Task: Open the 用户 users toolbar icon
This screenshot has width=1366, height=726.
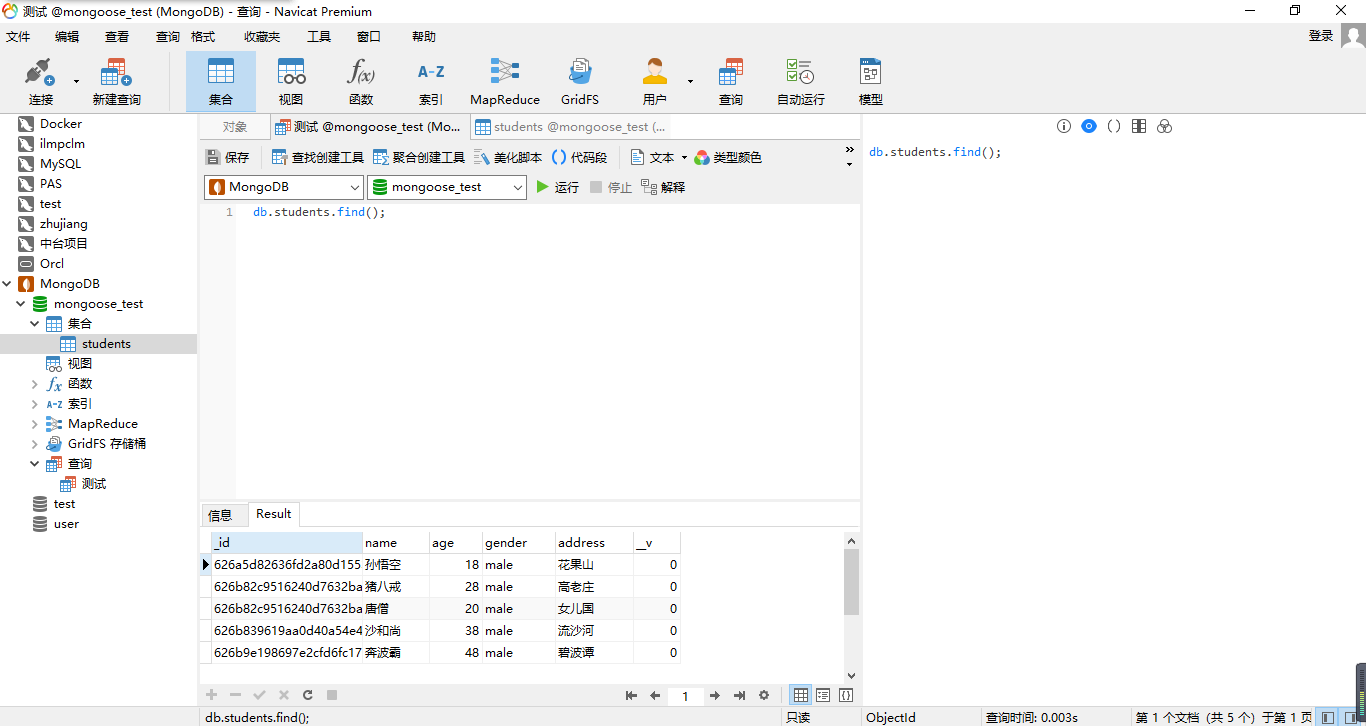Action: pyautogui.click(x=655, y=82)
